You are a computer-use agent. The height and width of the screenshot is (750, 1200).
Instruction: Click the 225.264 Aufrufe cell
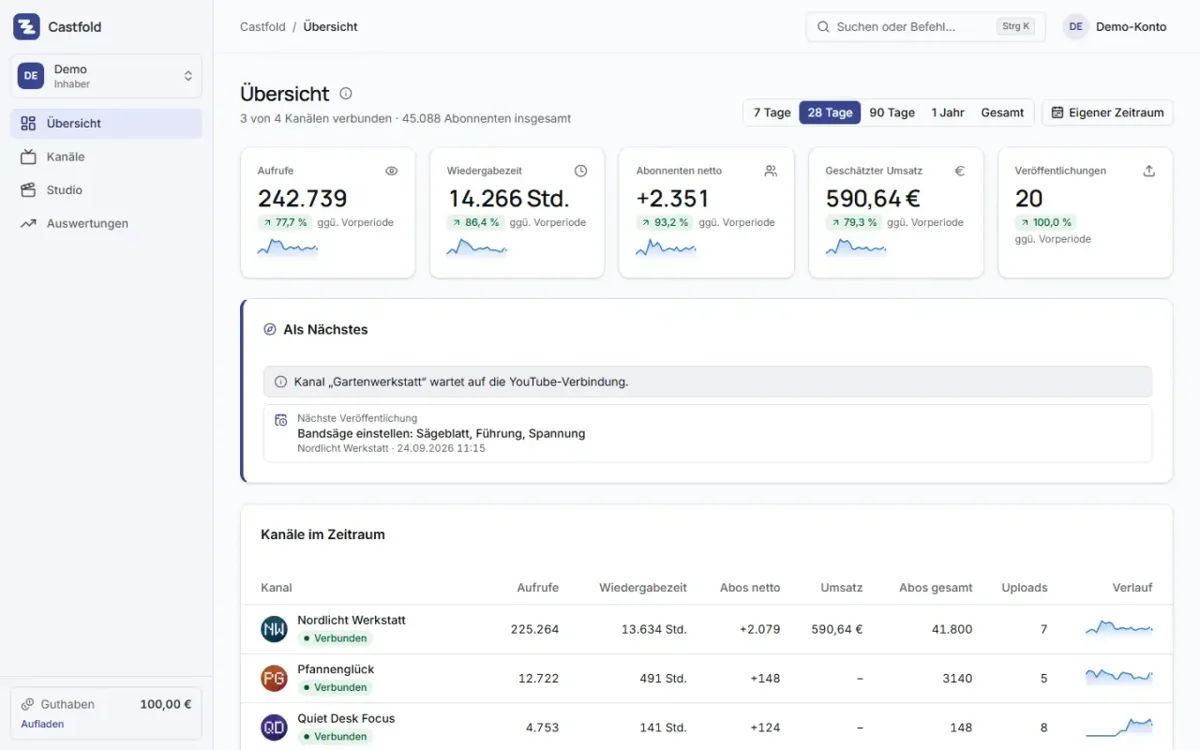(x=535, y=630)
